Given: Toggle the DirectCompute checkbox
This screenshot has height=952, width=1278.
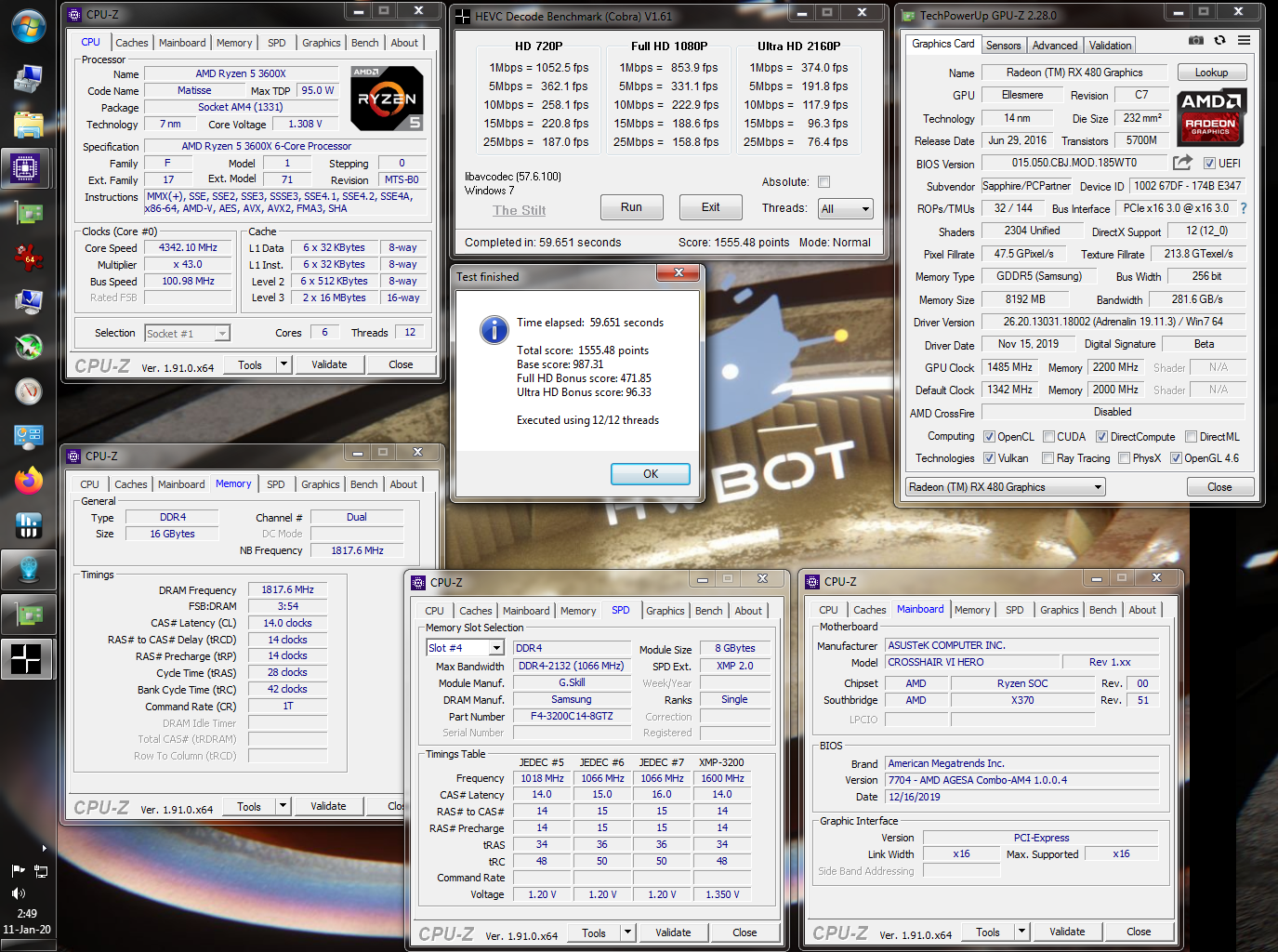Looking at the screenshot, I should pyautogui.click(x=1101, y=437).
